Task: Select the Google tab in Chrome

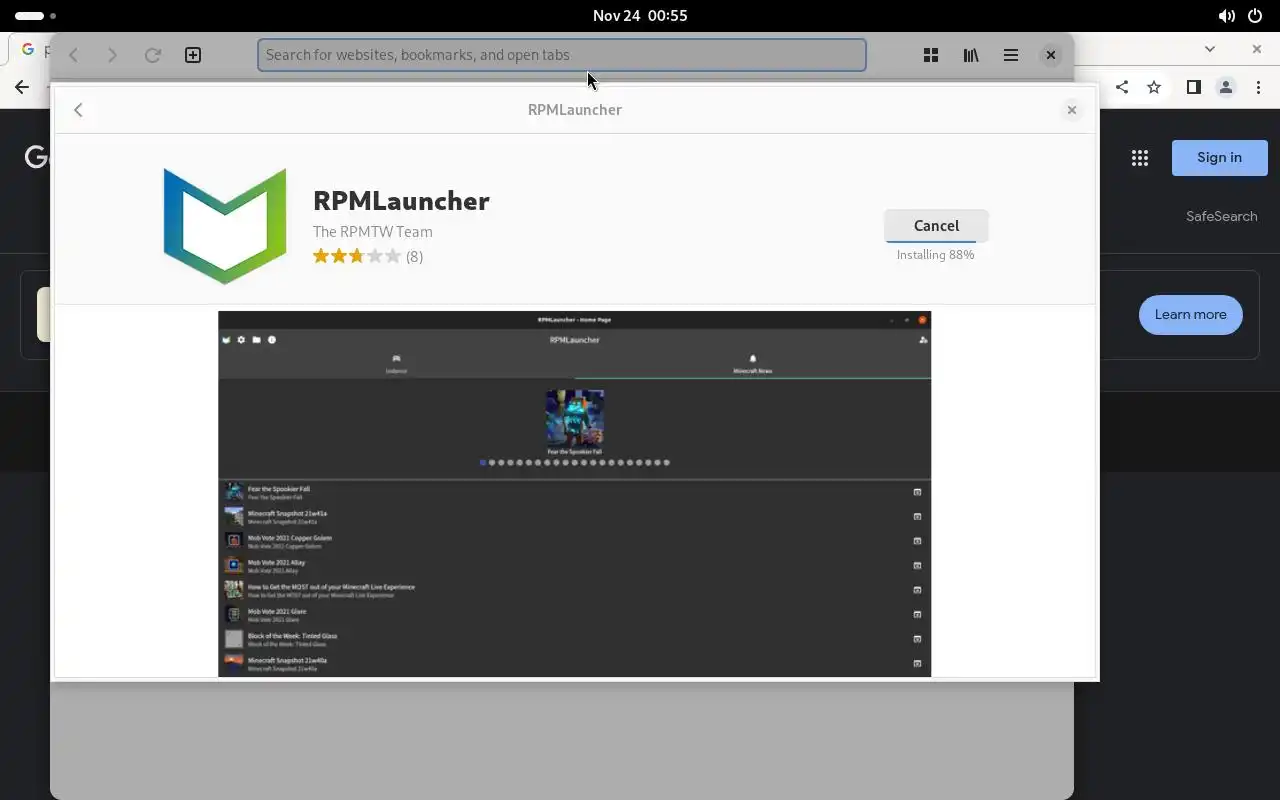Action: pyautogui.click(x=30, y=48)
